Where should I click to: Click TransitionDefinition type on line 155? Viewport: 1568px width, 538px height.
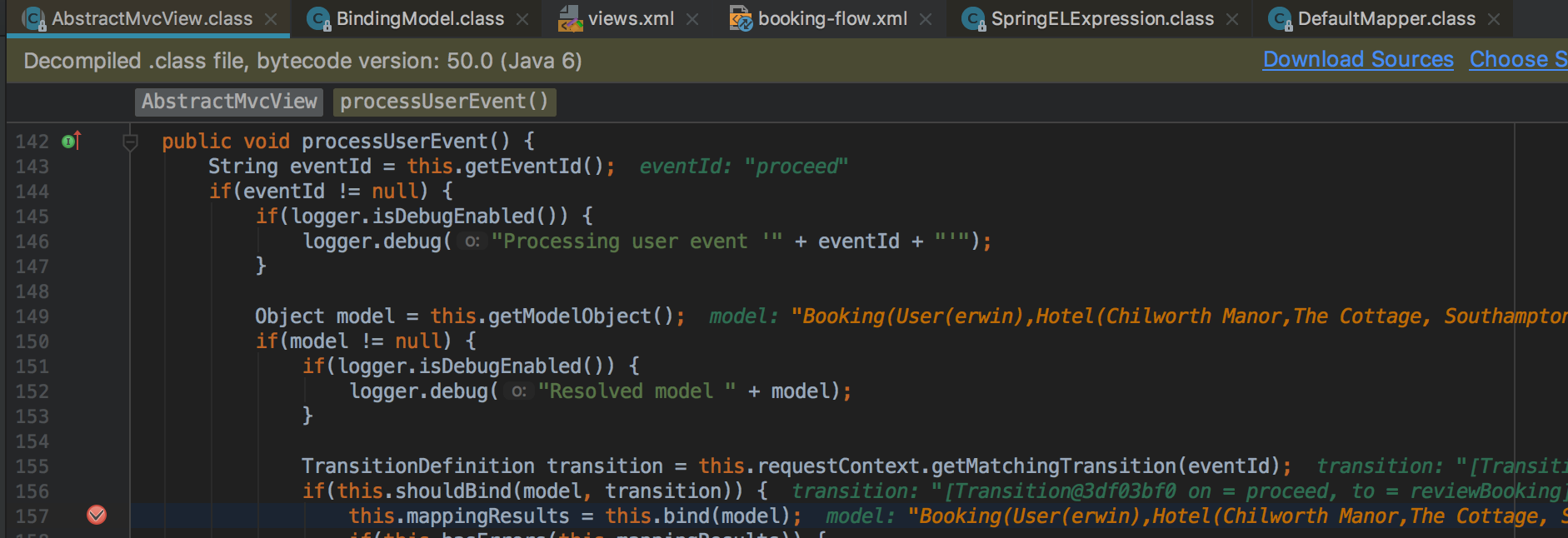[418, 466]
